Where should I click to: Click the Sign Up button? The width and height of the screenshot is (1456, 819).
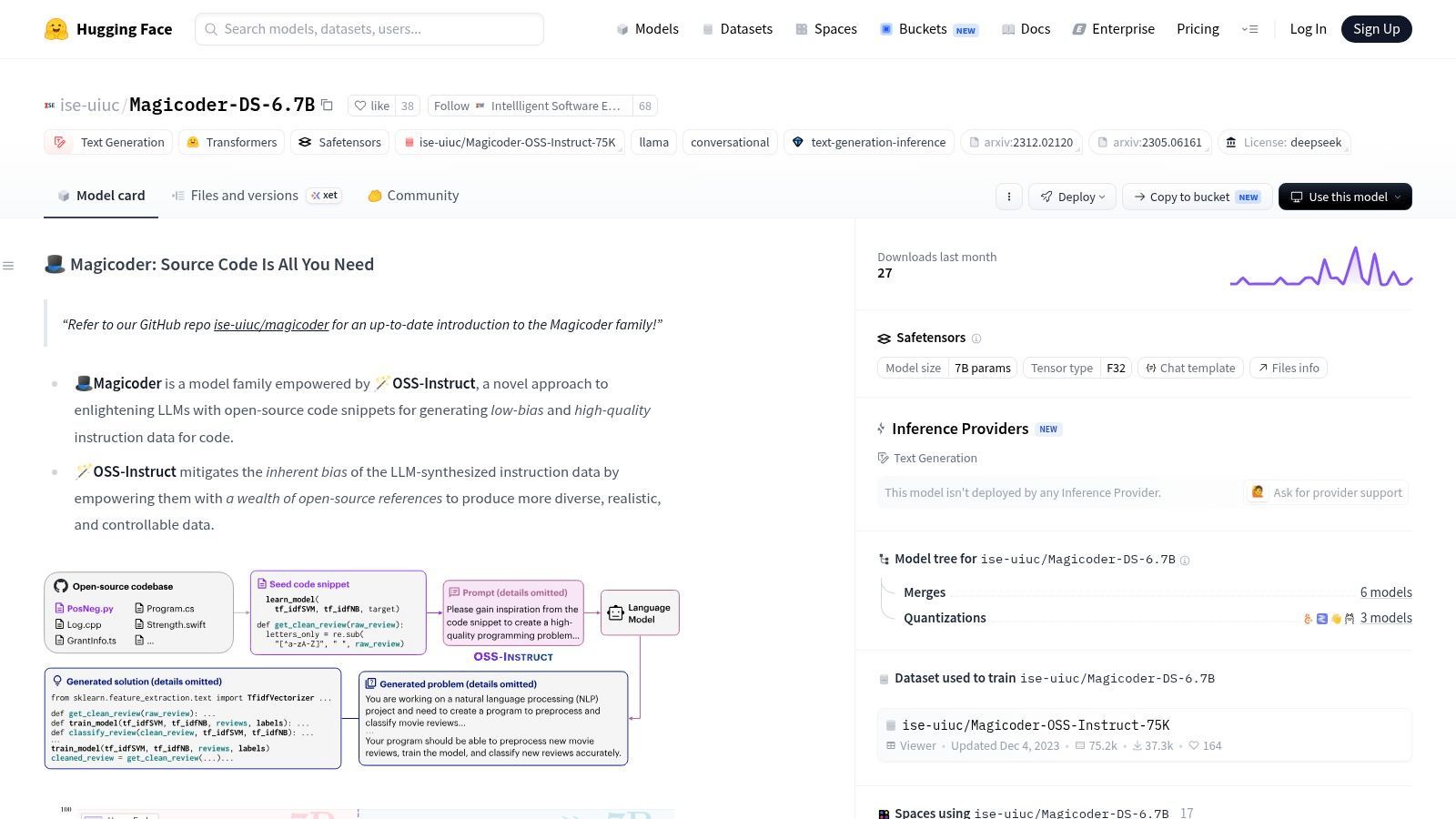click(1376, 29)
